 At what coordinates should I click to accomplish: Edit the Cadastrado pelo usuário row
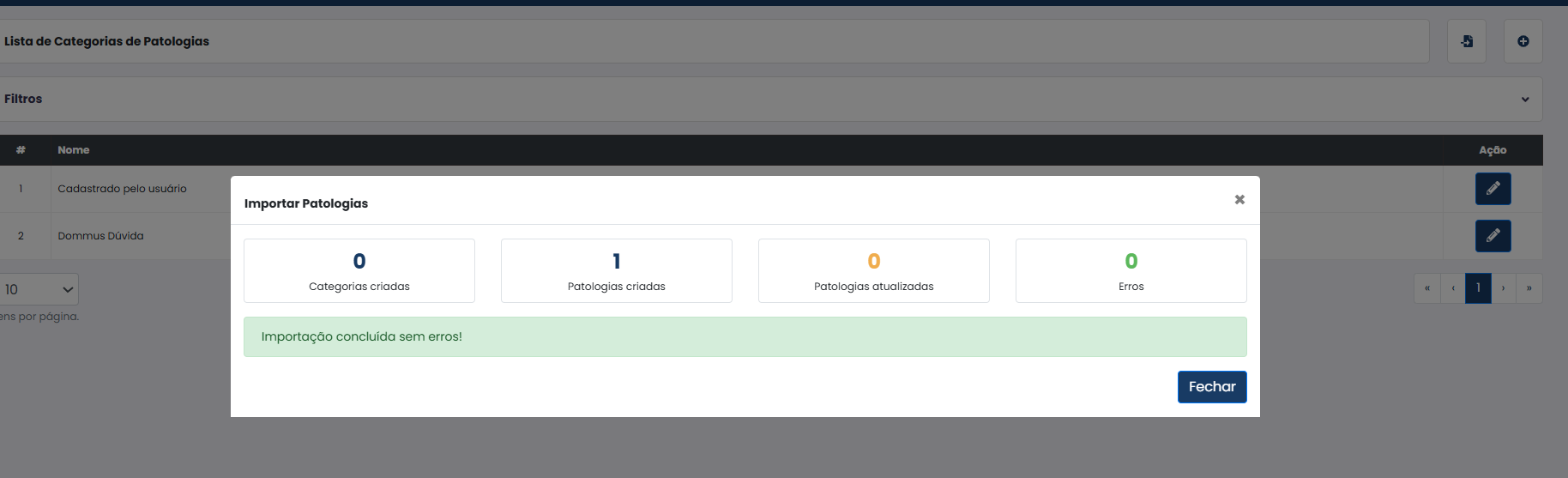[1493, 189]
